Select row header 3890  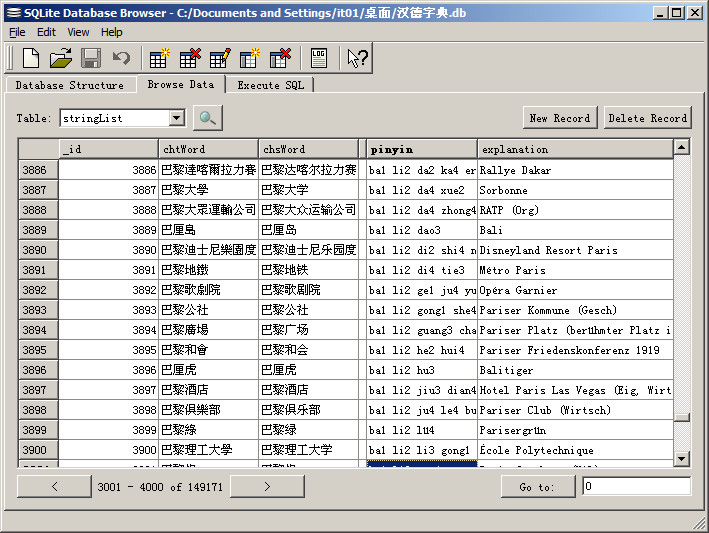click(38, 250)
